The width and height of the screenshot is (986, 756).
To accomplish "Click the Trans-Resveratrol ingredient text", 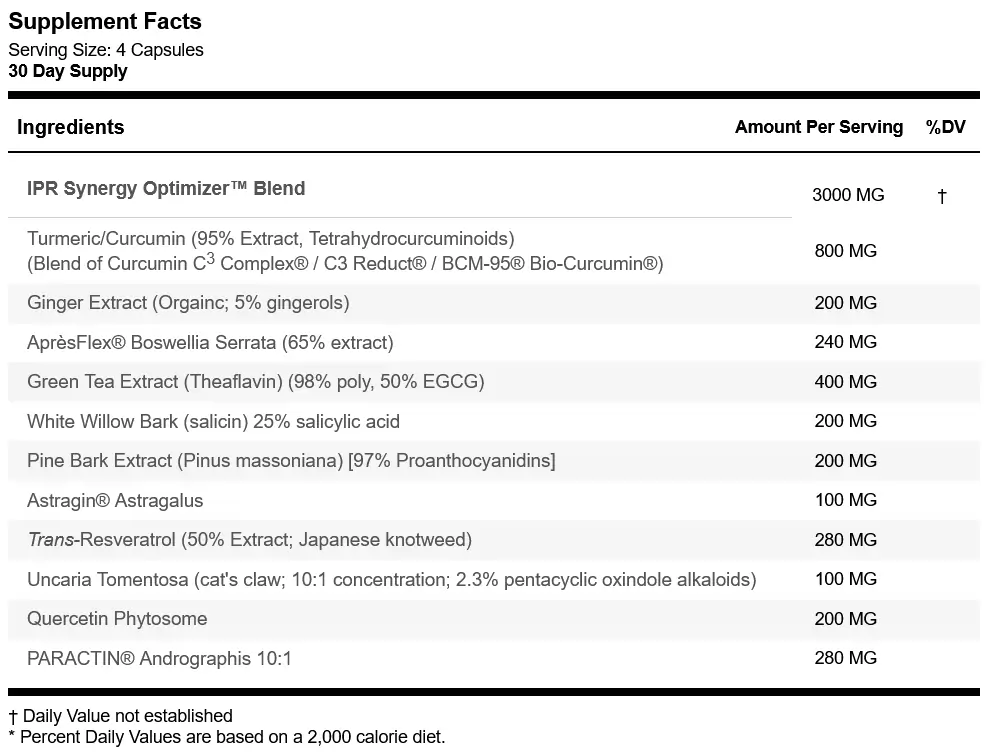I will (249, 540).
